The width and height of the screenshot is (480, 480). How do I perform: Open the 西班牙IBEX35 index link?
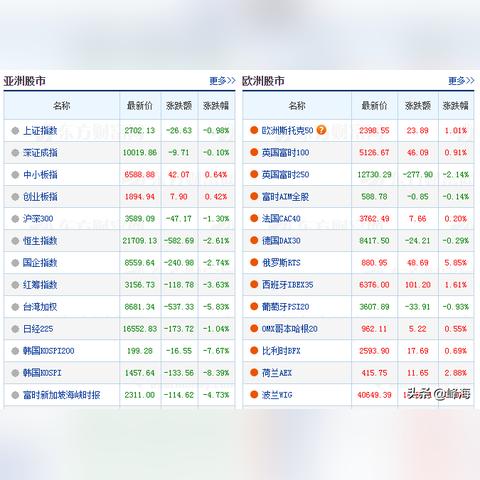[x=287, y=285]
